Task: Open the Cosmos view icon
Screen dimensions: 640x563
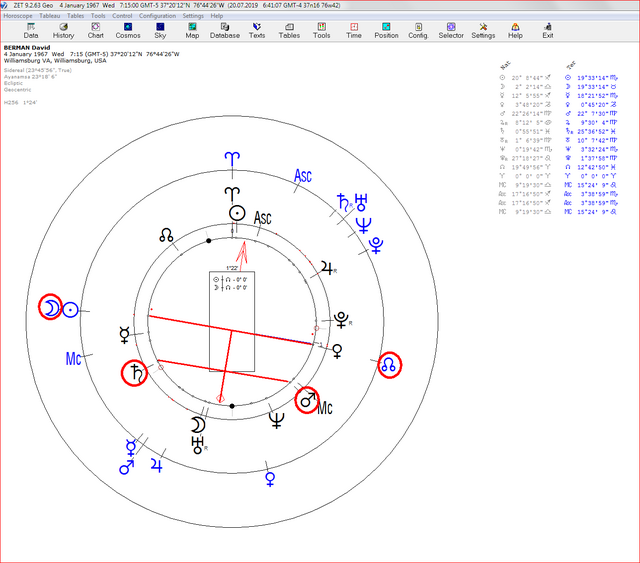Action: click(128, 31)
